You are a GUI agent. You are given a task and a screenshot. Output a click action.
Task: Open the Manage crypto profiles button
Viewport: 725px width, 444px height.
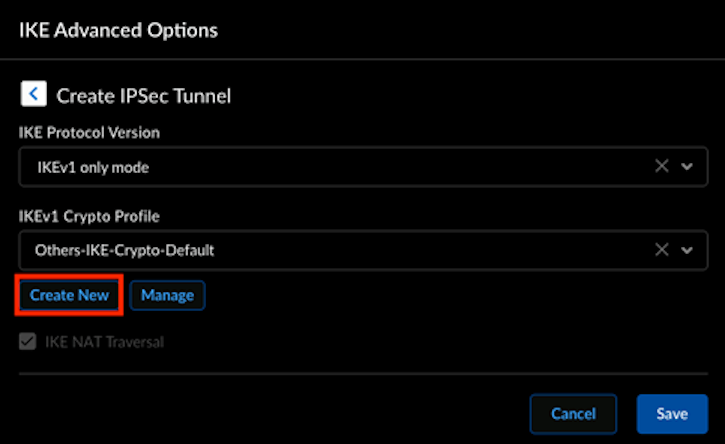coord(167,295)
